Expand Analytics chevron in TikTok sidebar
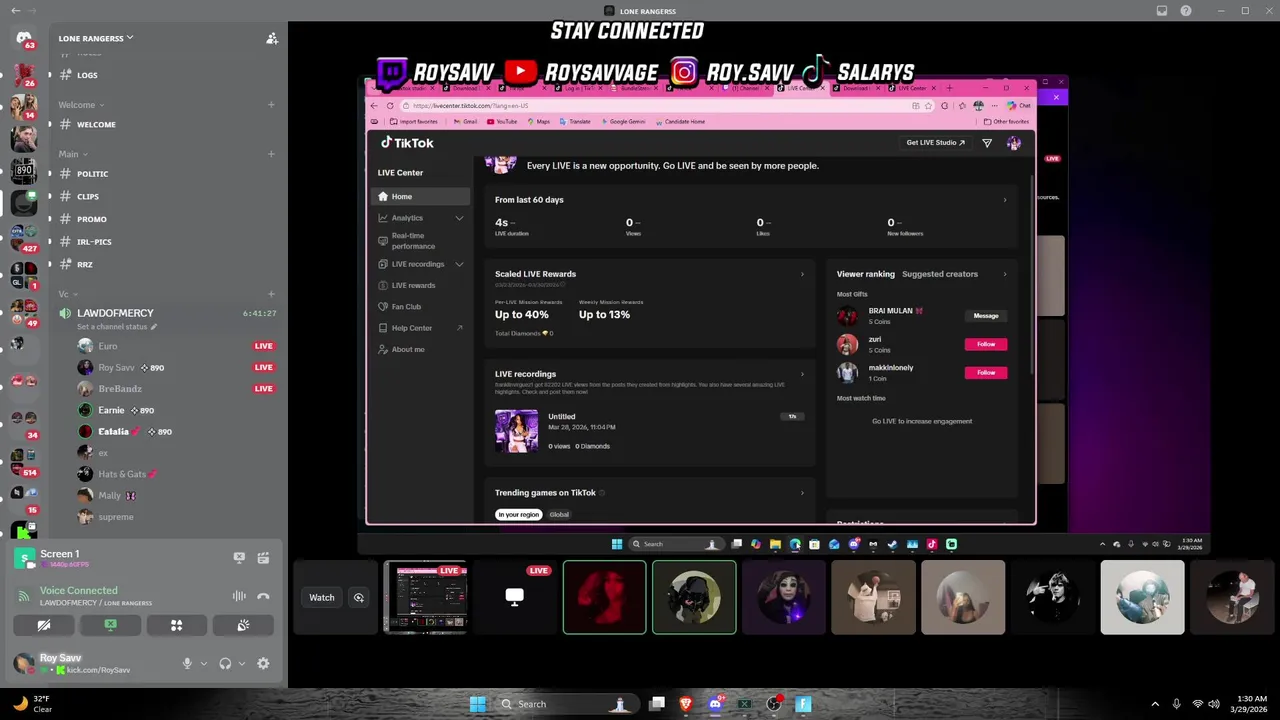The image size is (1280, 720). point(459,218)
